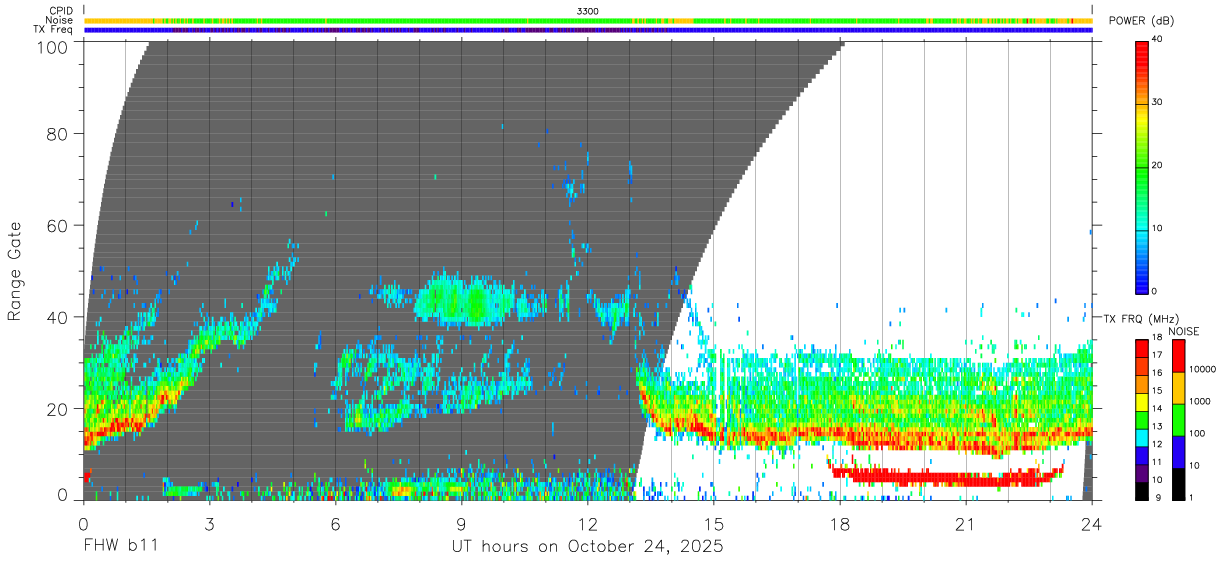Click the range gate 60 tick label
The height and width of the screenshot is (567, 1228).
[x=58, y=225]
